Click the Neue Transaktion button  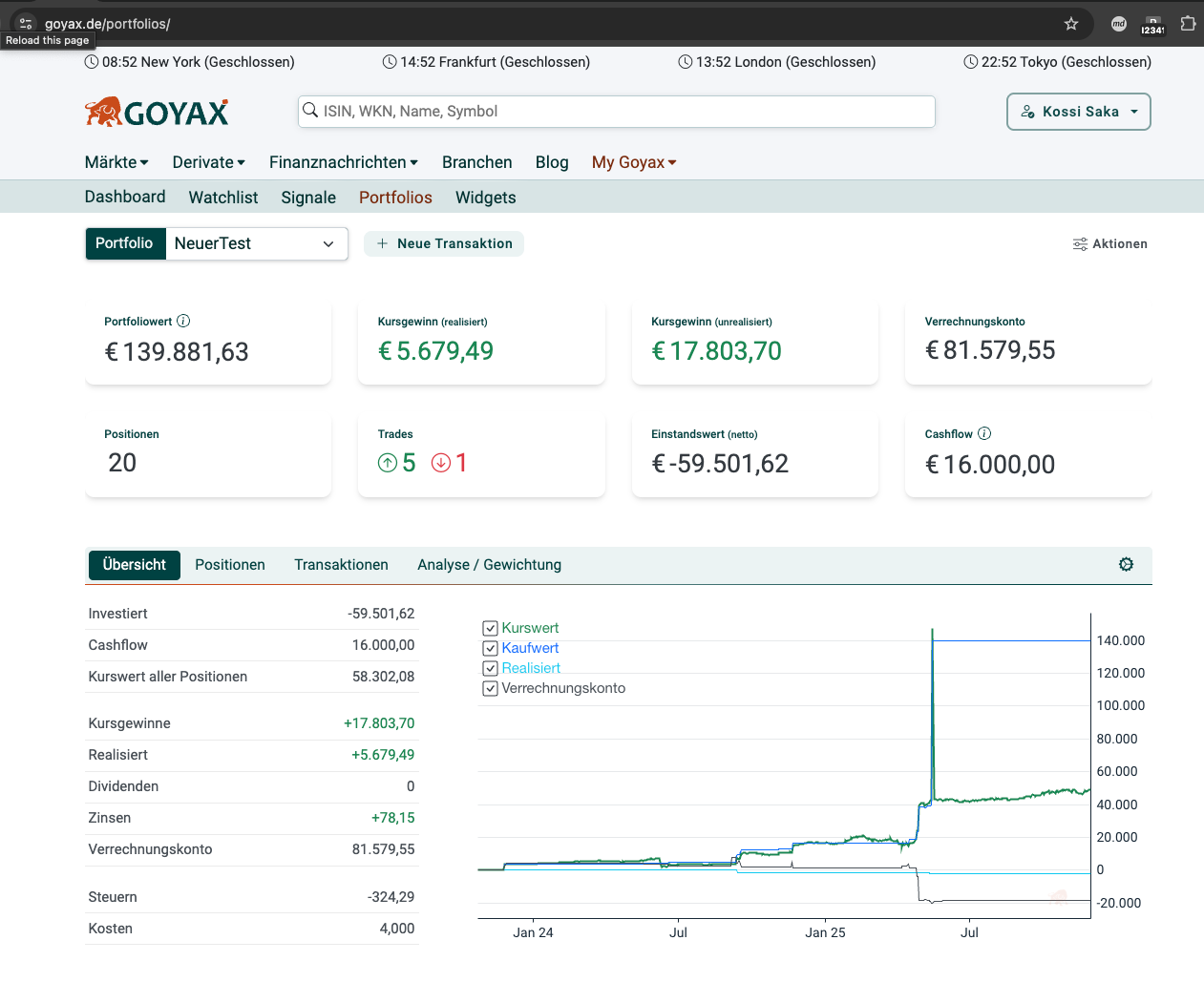pos(443,243)
